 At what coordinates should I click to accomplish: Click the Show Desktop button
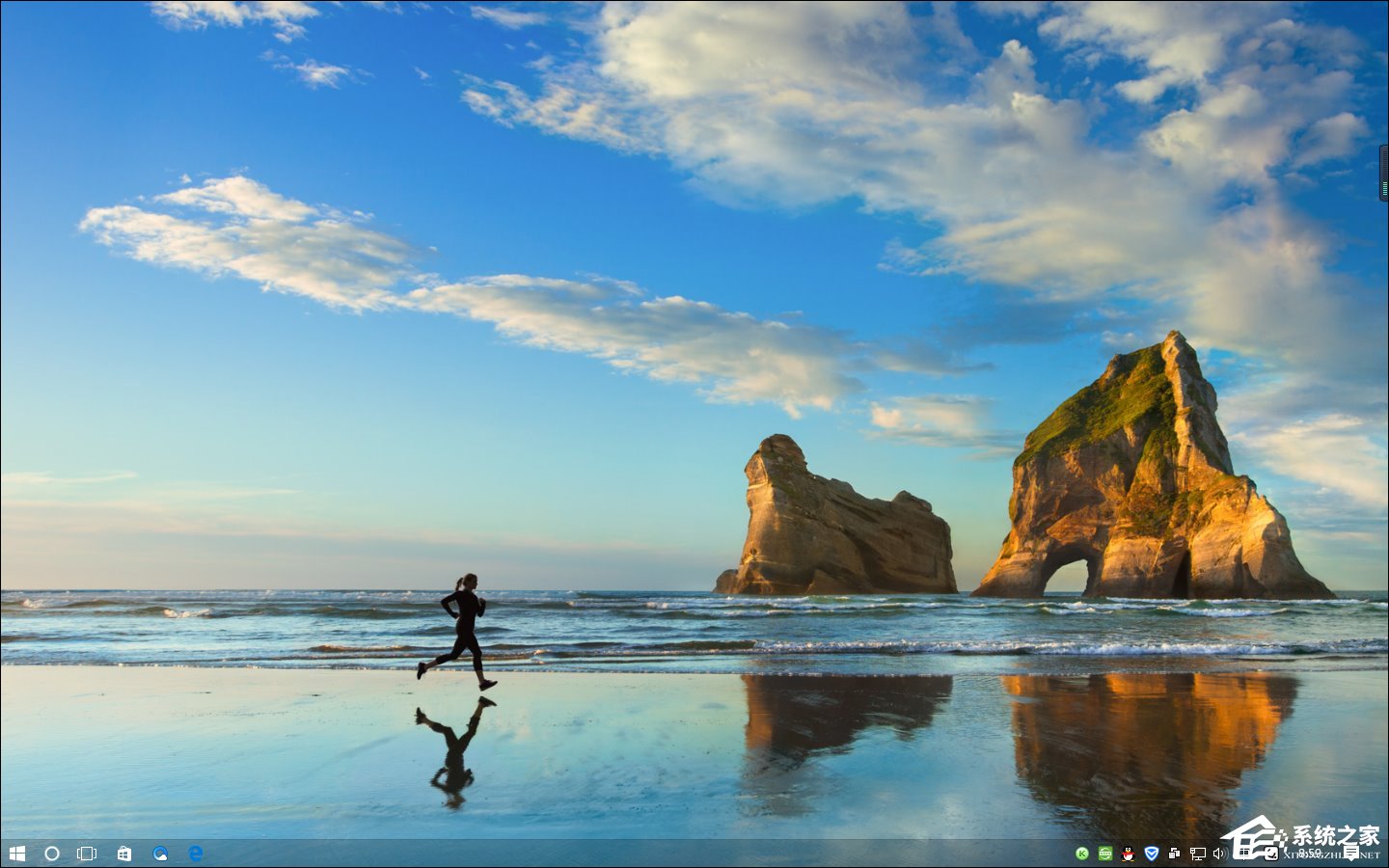pyautogui.click(x=1386, y=853)
